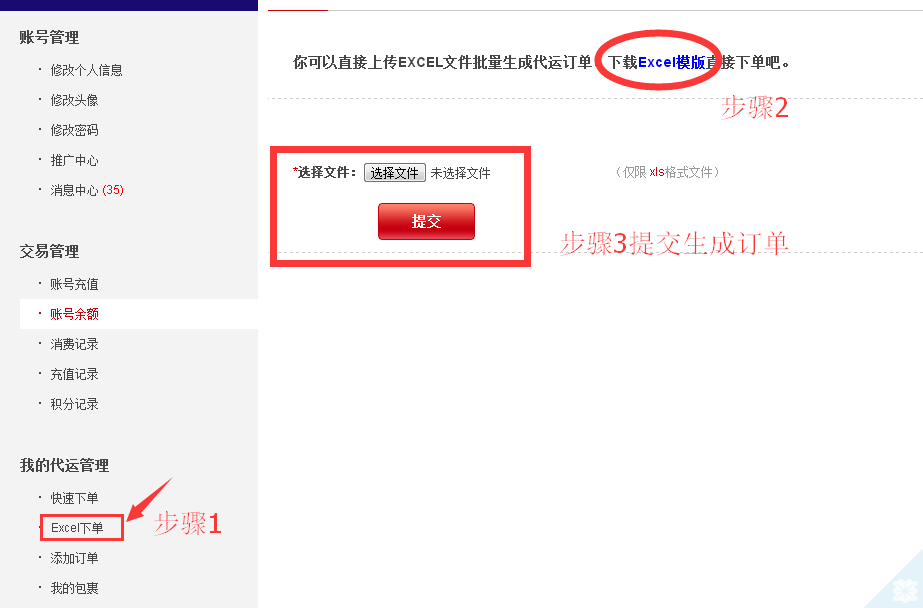This screenshot has height=608, width=923.
Task: Open the 修改头像 menu item
Action: coord(74,100)
